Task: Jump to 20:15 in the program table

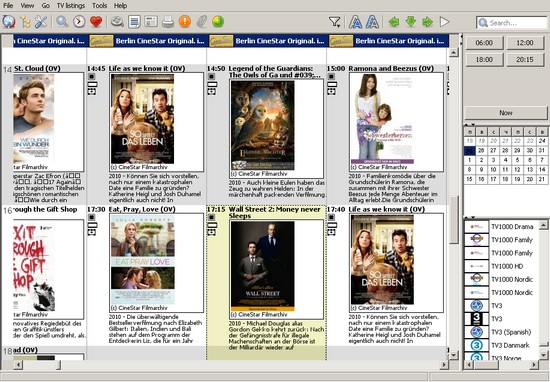Action: [525, 60]
